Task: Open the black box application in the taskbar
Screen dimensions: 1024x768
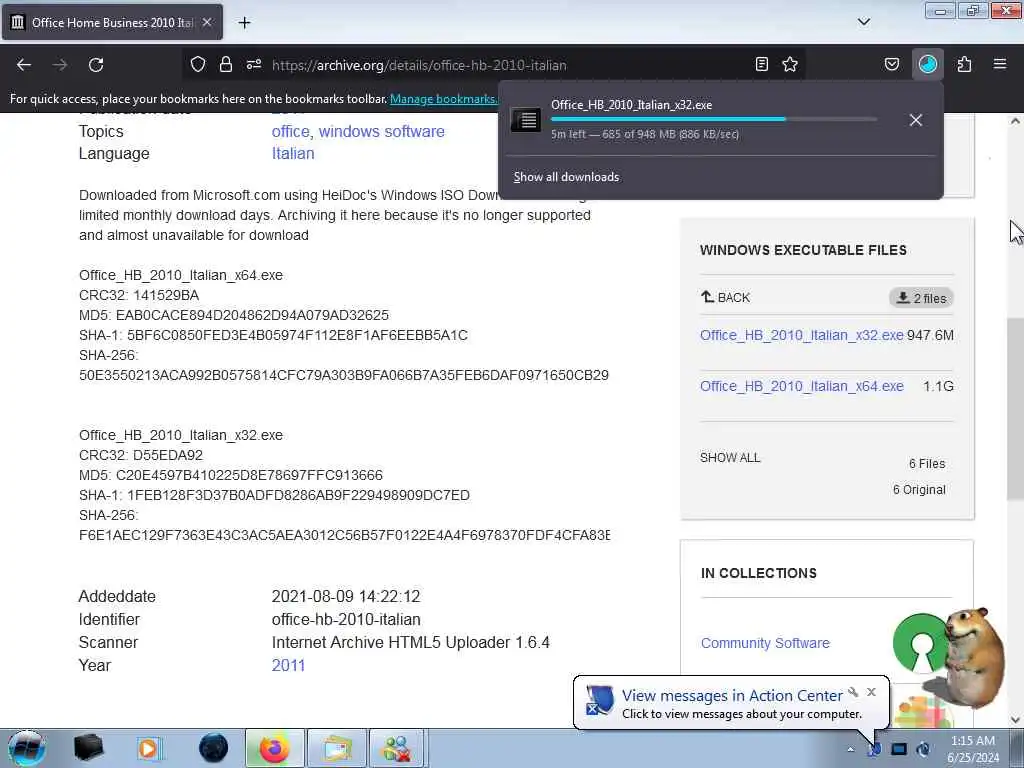Action: (88, 748)
